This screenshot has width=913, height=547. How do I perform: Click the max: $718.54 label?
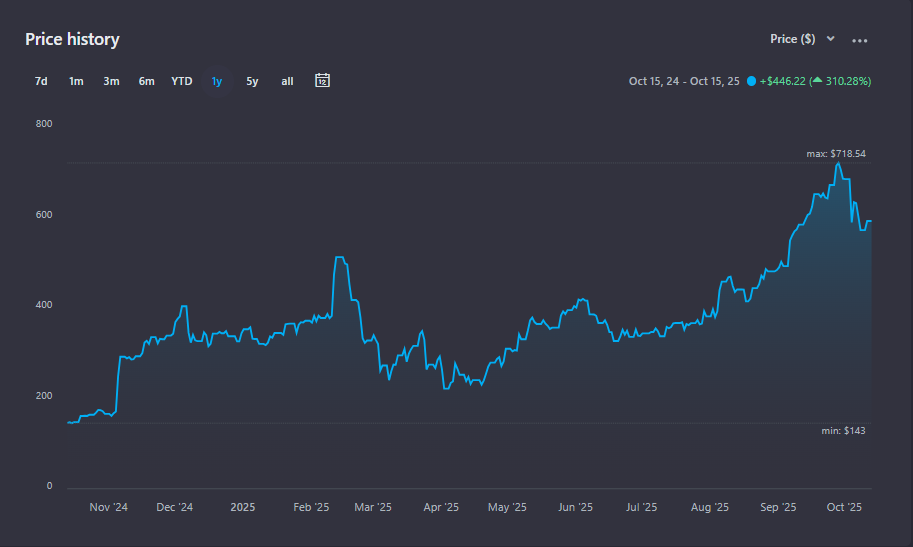[x=835, y=154]
